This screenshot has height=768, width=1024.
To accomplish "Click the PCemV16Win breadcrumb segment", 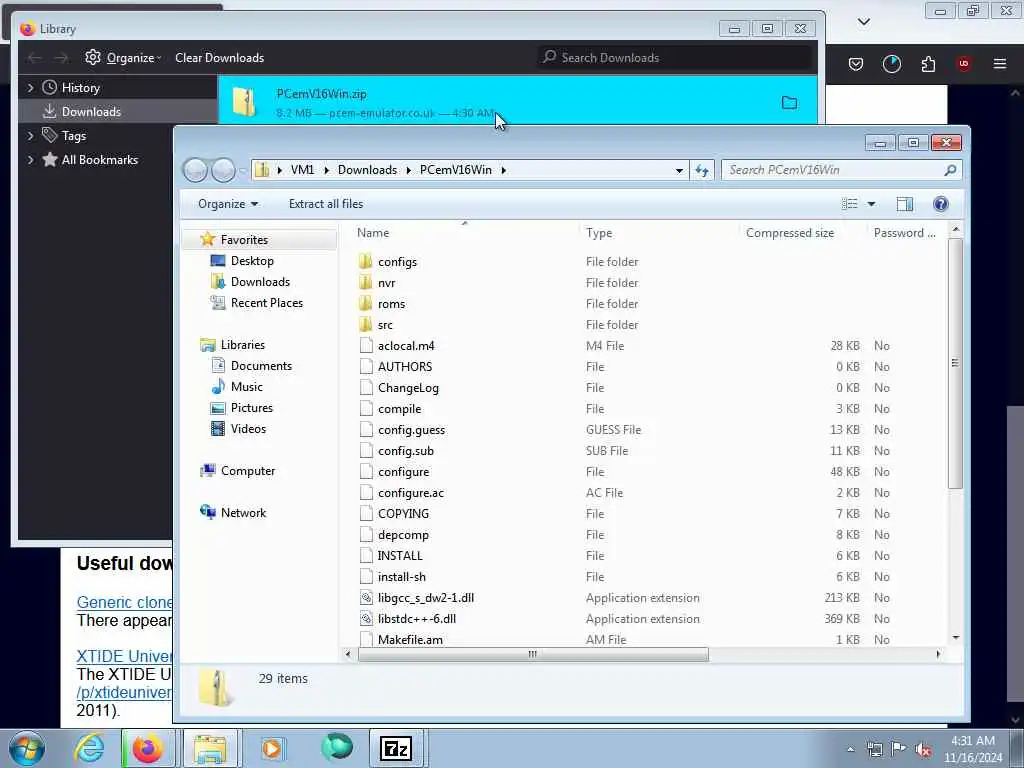I will pos(456,170).
